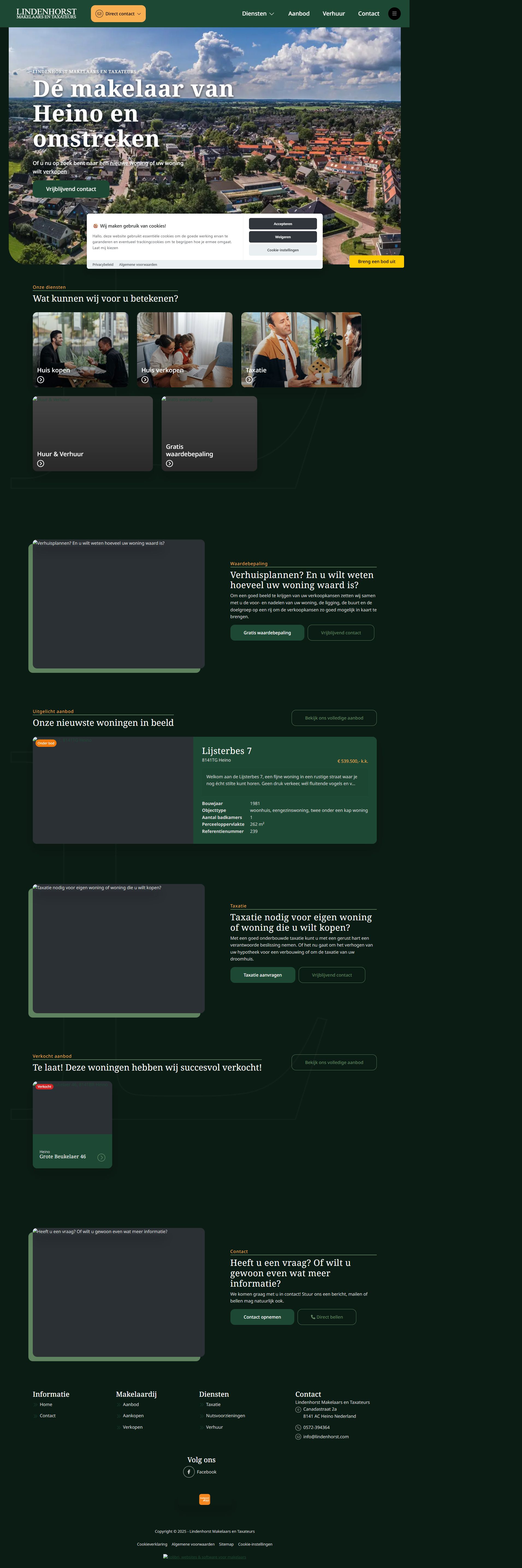Click the Facebook icon under Volg ons
This screenshot has height=1568, width=522.
pyautogui.click(x=189, y=1471)
